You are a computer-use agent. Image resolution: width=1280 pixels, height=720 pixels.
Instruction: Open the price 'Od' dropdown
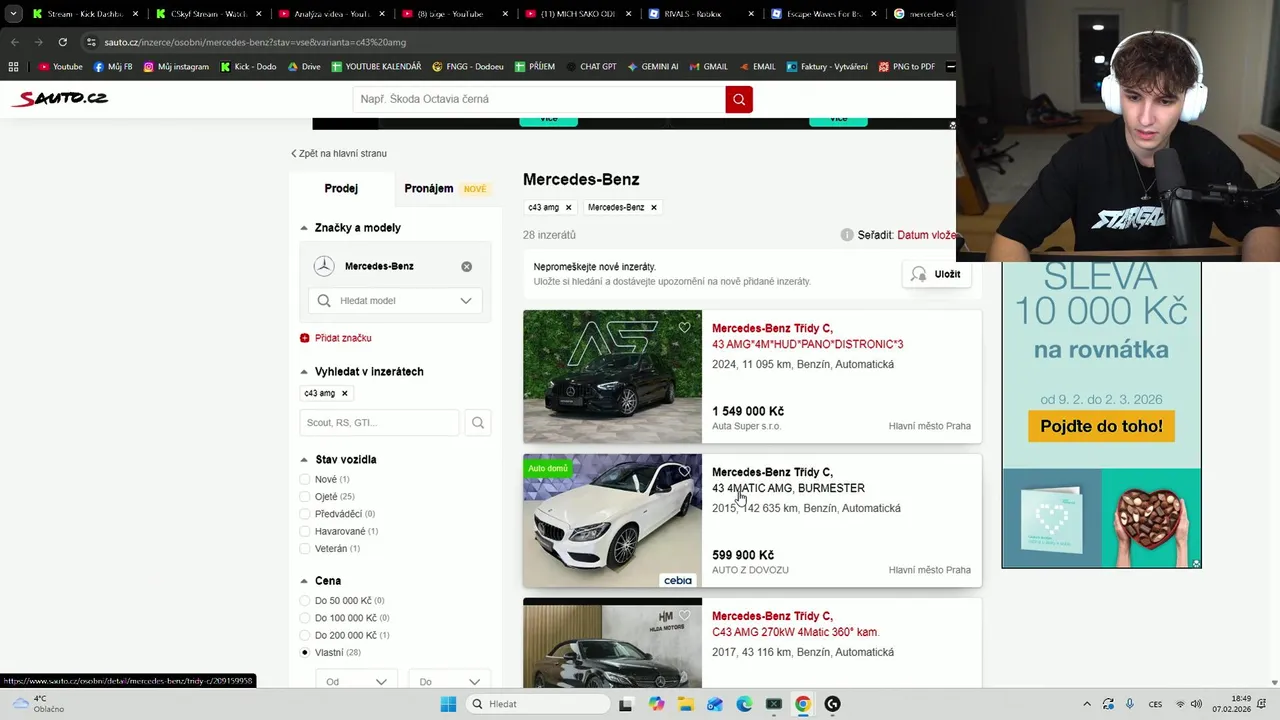(357, 681)
